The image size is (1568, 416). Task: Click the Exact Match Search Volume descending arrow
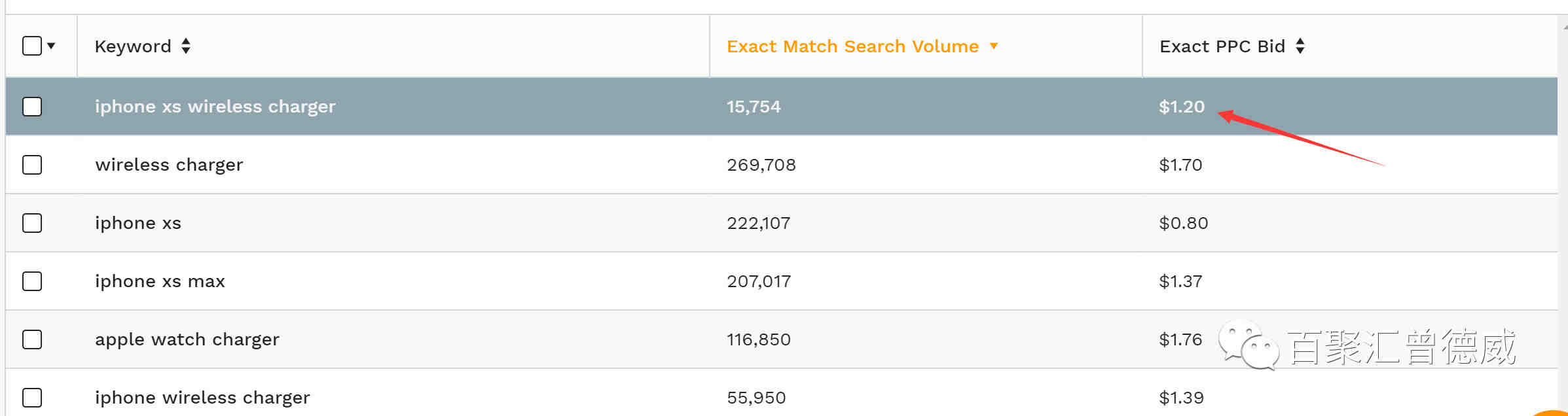[x=994, y=46]
